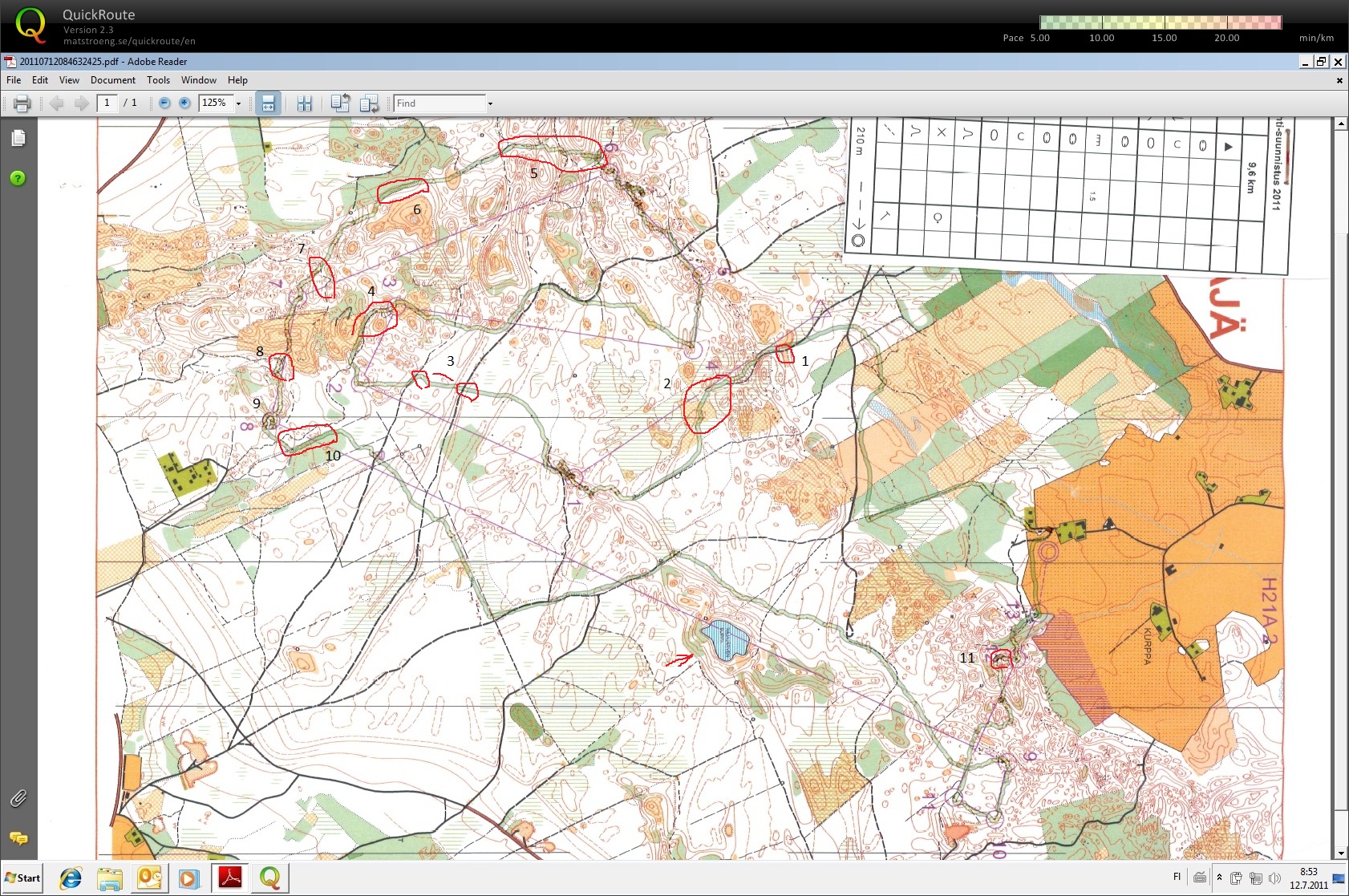
Task: Open the Find options dropdown arrow
Action: tap(490, 103)
